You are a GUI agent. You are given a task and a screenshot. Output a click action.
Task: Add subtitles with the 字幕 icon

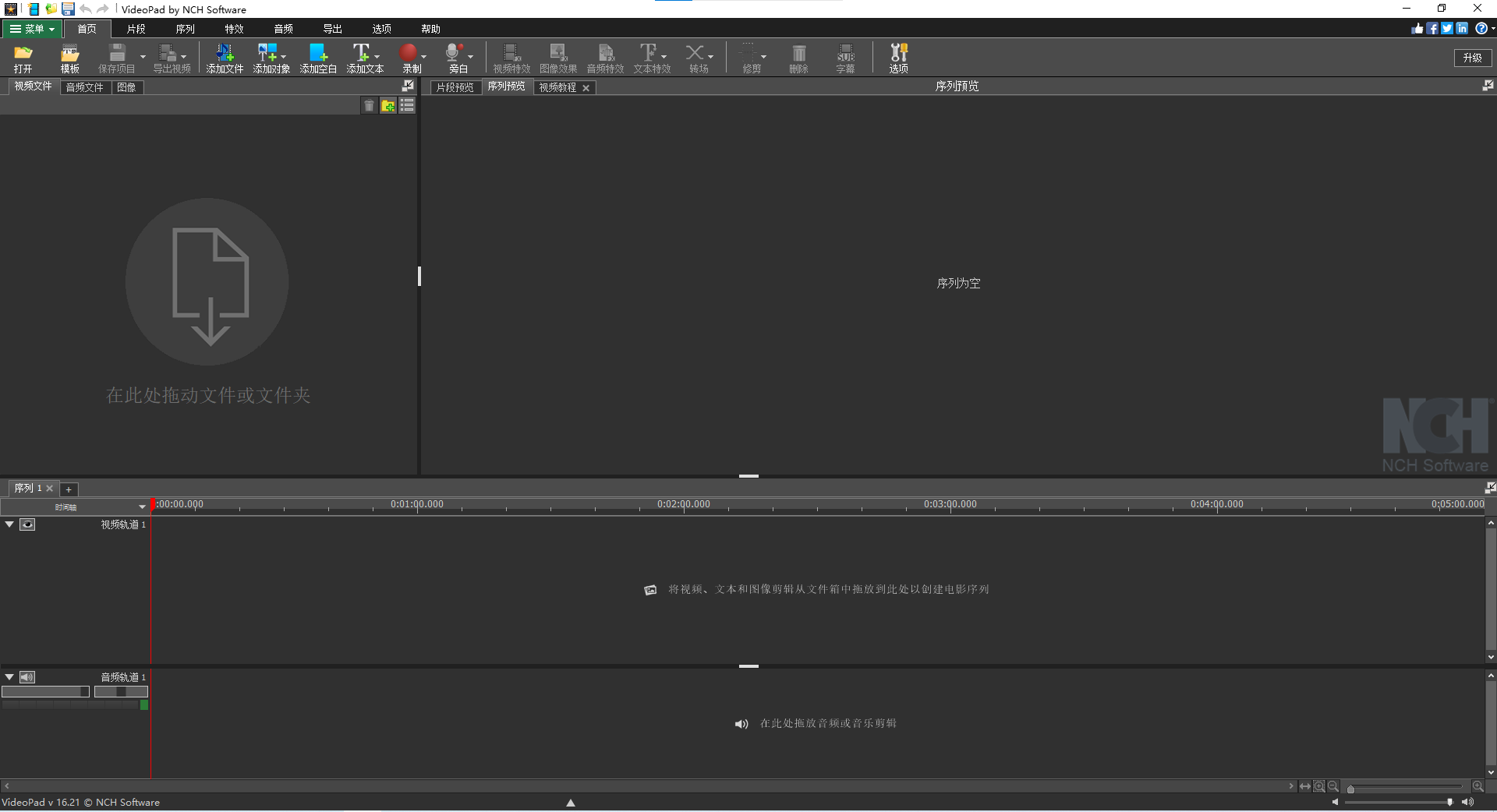click(845, 58)
